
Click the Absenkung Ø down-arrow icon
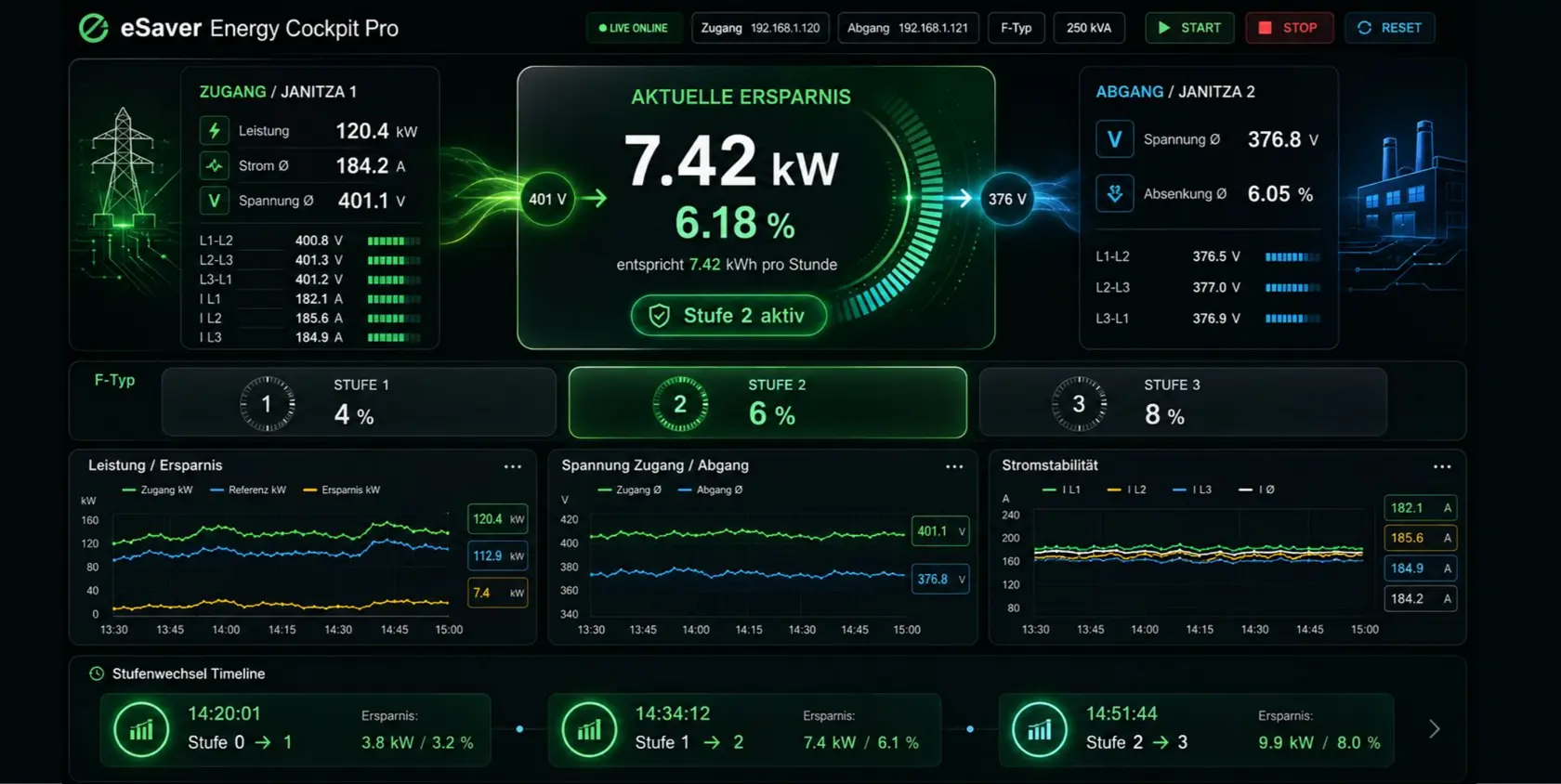[x=1114, y=193]
